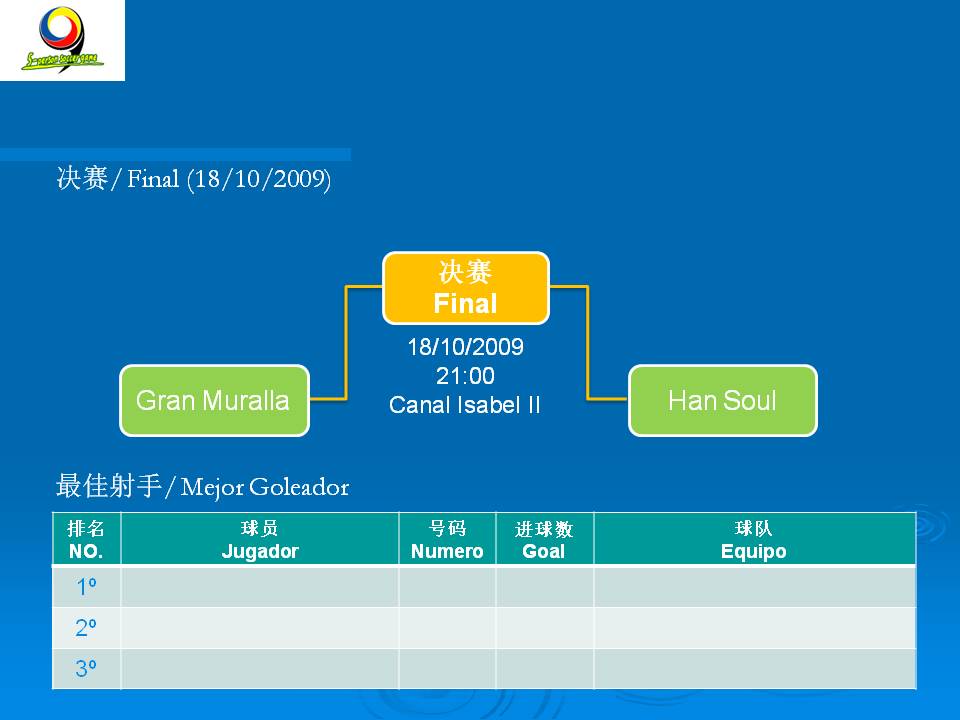Click the 21:00 match time text
The height and width of the screenshot is (720, 960).
[465, 376]
